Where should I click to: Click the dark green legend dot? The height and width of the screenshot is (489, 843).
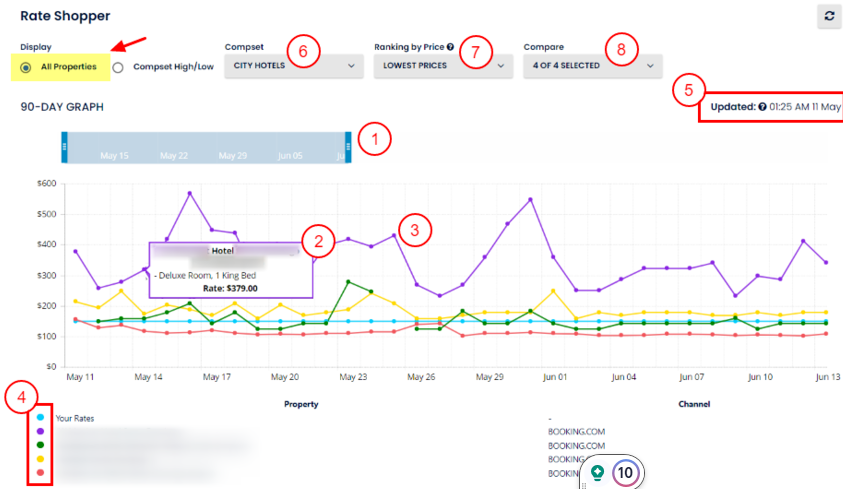click(40, 445)
